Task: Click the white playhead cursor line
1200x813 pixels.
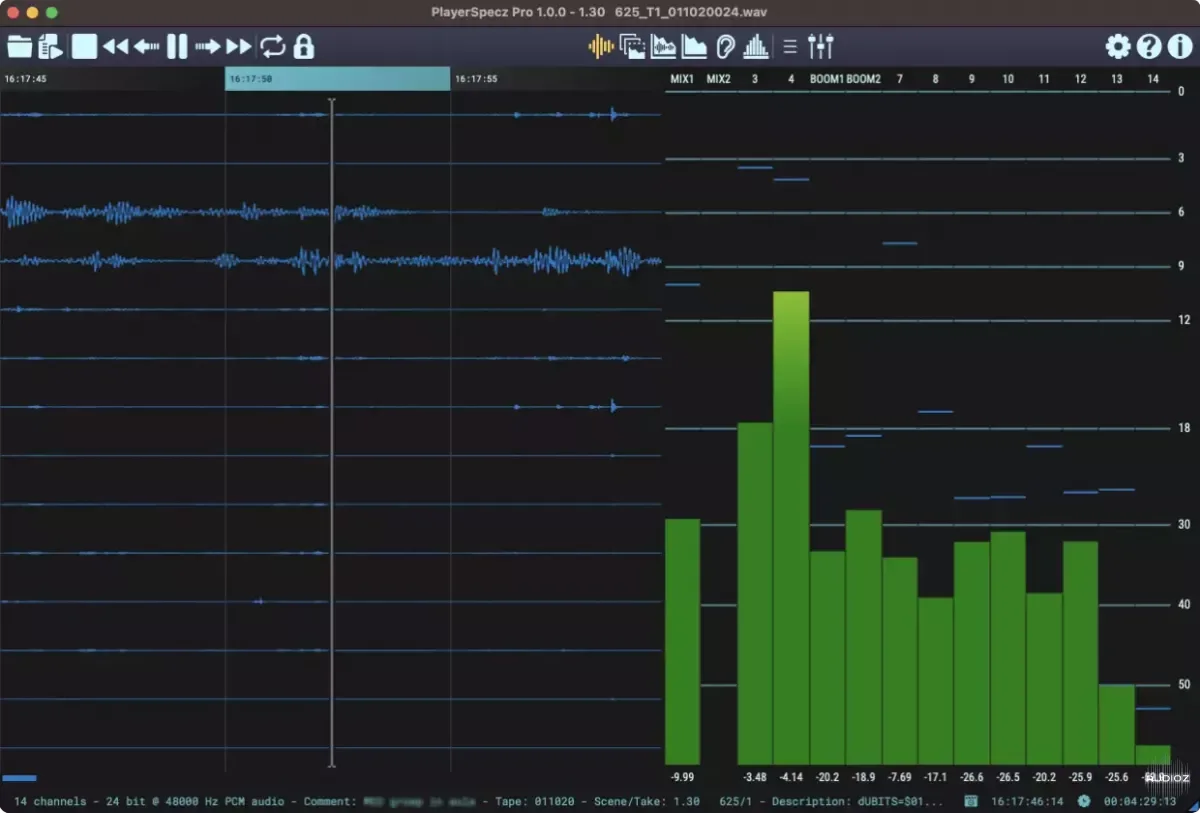Action: (331, 433)
